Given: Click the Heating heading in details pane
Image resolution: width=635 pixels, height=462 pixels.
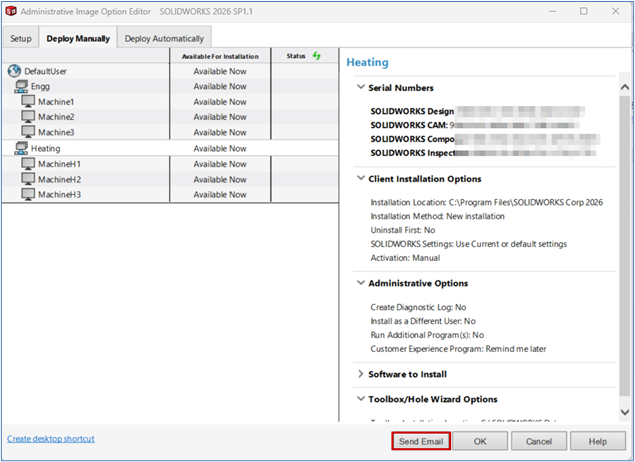Looking at the screenshot, I should pyautogui.click(x=367, y=62).
